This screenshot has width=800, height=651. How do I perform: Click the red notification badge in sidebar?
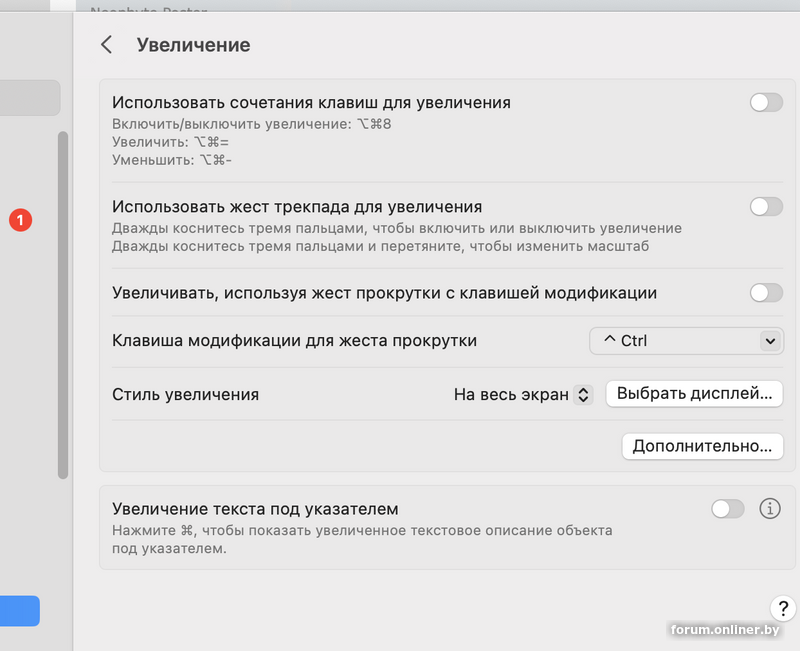(21, 219)
